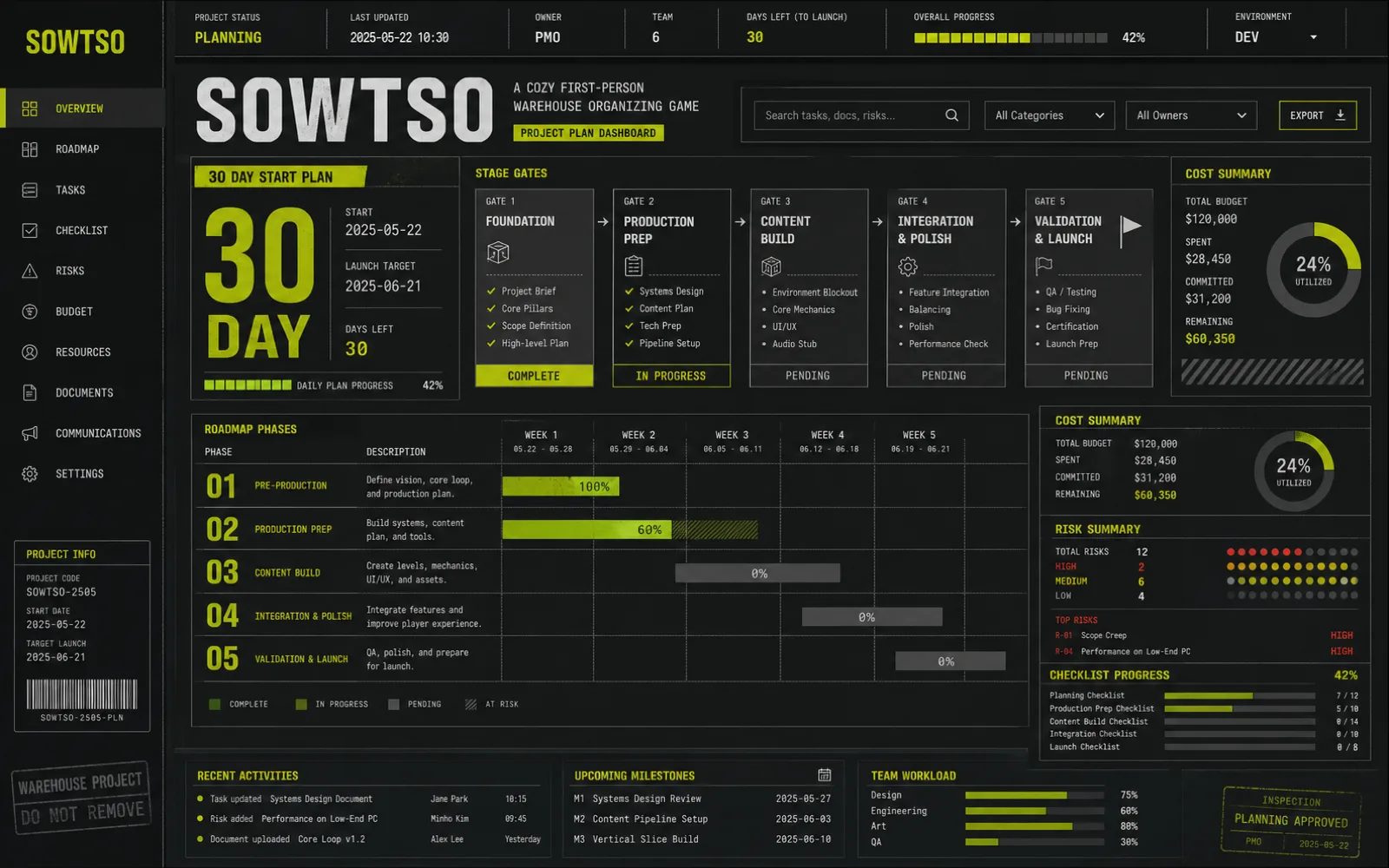Open the All Categories dropdown
Image resolution: width=1389 pixels, height=868 pixels.
[x=1050, y=115]
